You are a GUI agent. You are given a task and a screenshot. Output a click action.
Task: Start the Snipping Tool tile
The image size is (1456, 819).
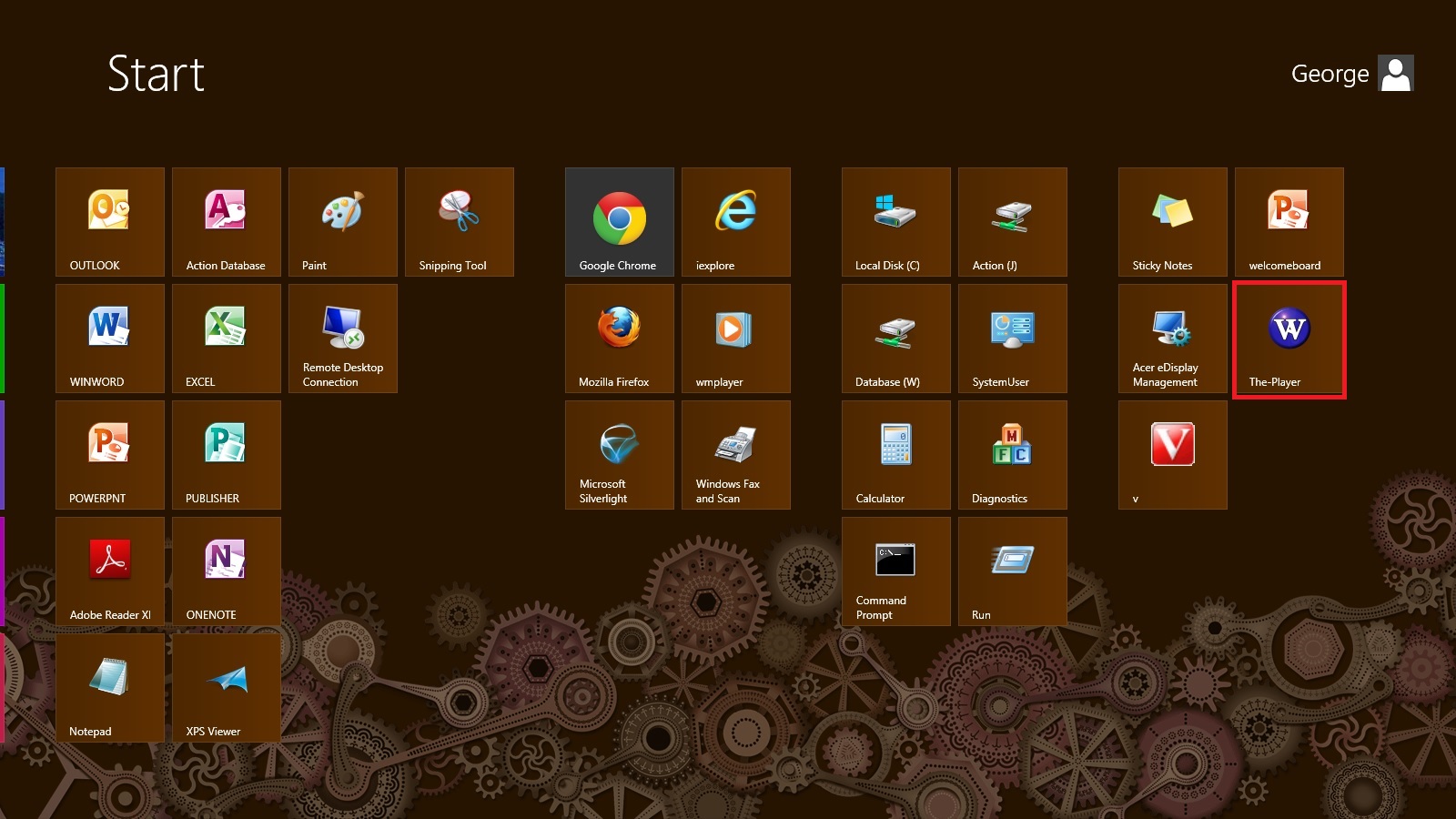[460, 222]
